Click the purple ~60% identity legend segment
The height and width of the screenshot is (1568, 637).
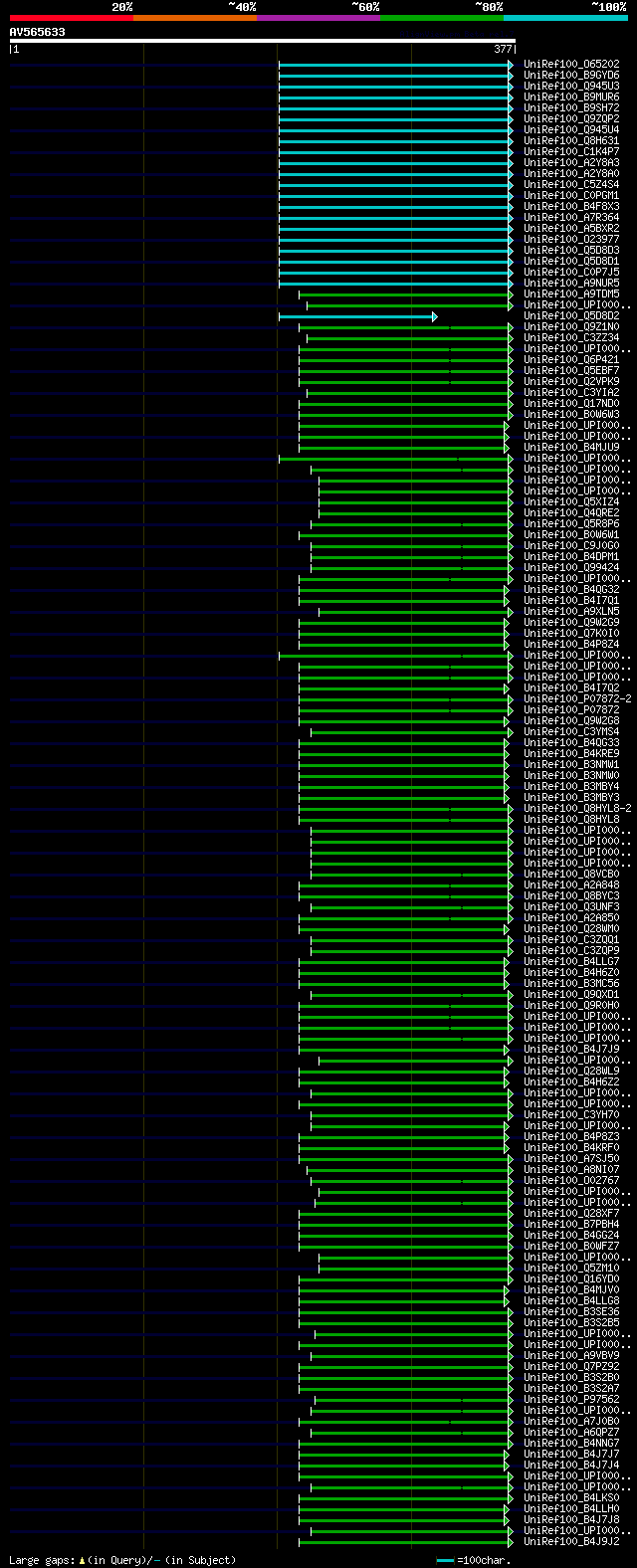tap(318, 18)
